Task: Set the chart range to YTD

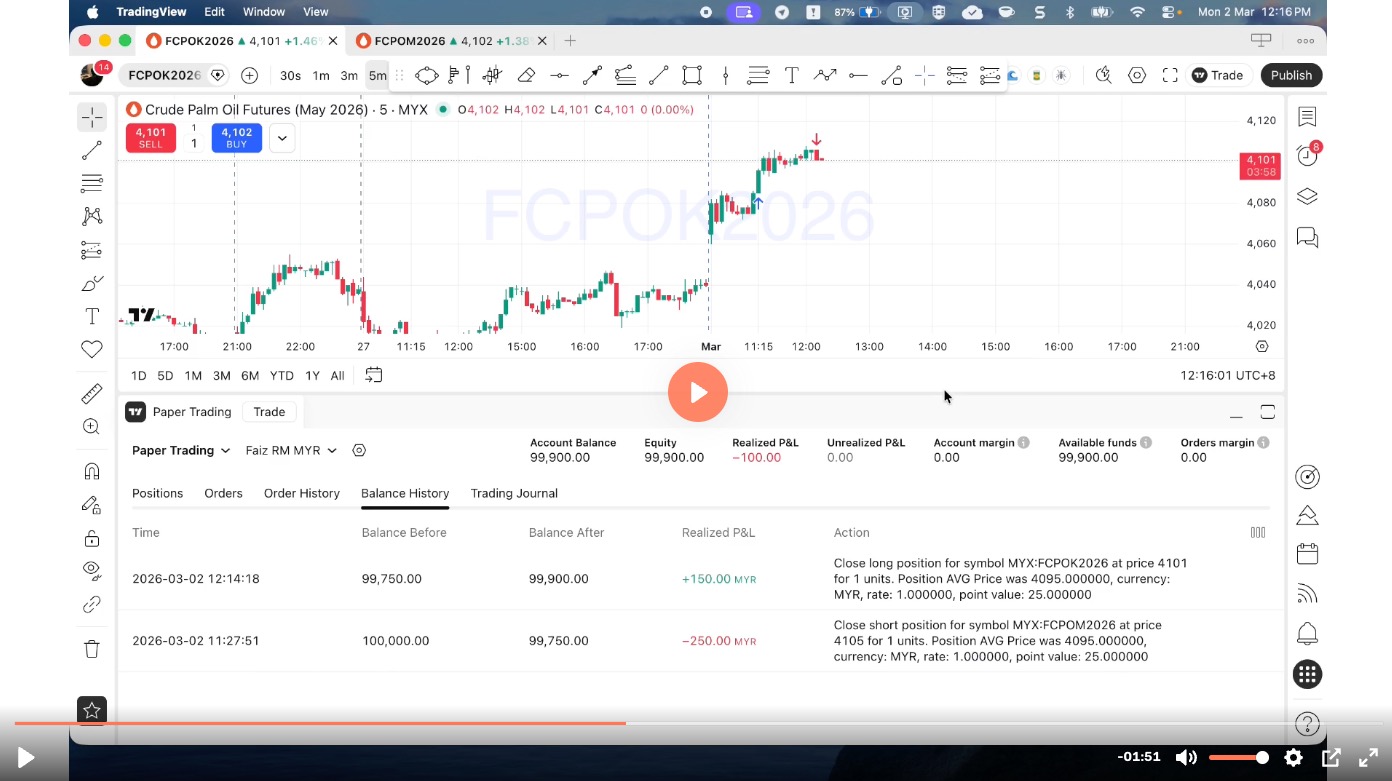Action: (282, 375)
